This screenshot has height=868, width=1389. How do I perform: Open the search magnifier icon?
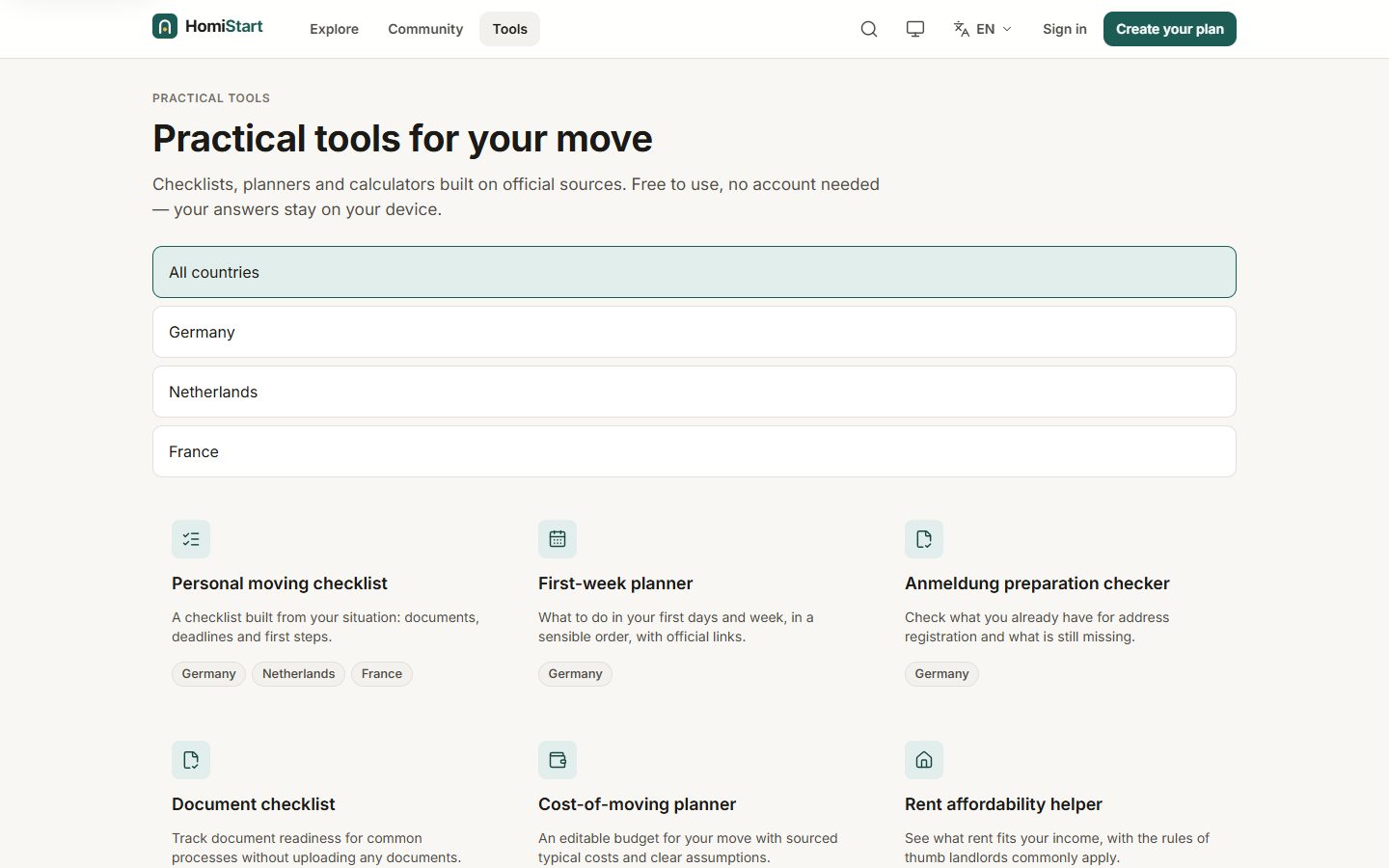click(869, 29)
